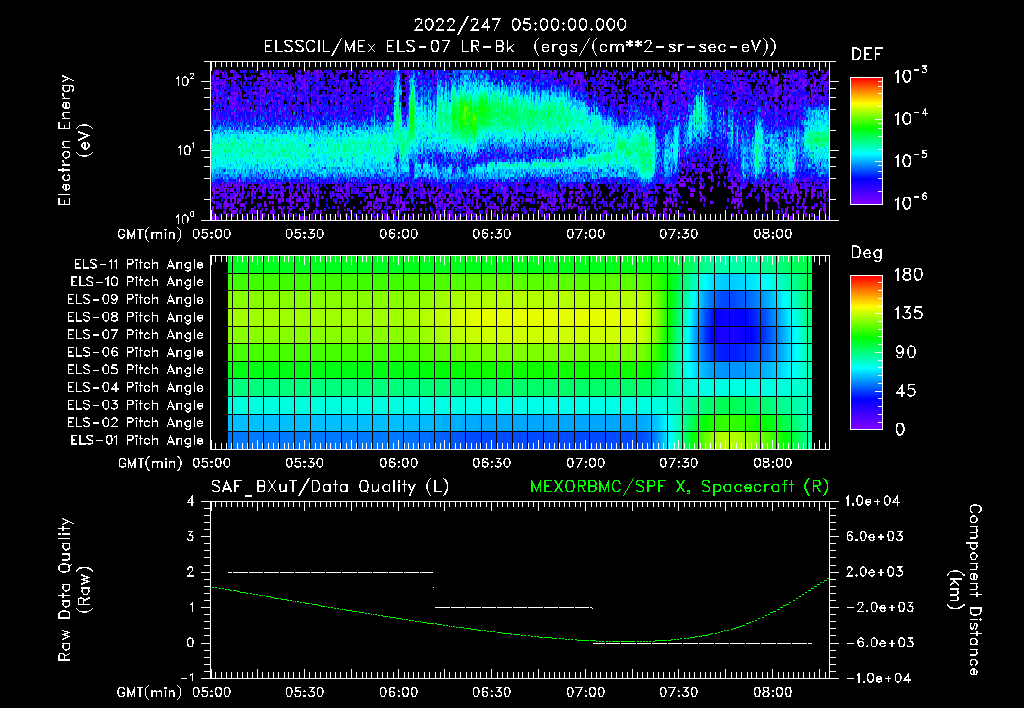
Task: Click the 180 tick on Deg scale
Action: [908, 274]
